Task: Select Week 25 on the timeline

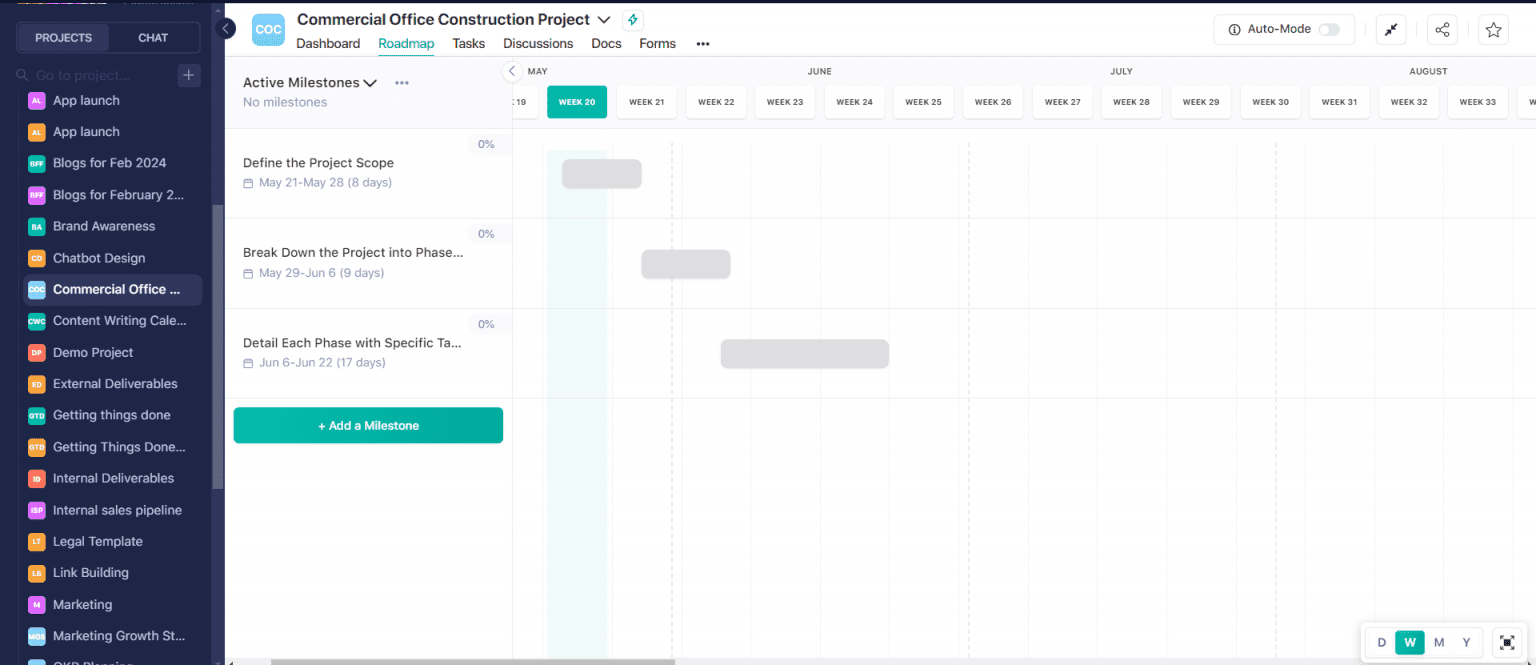Action: pos(923,101)
